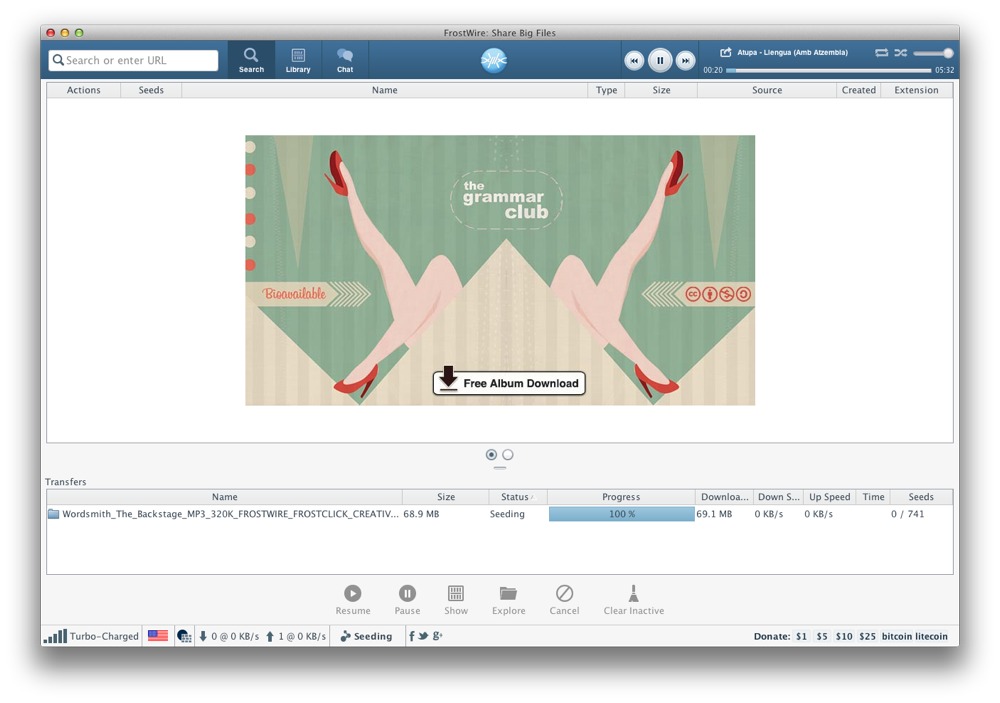The height and width of the screenshot is (703, 1000).
Task: Pause the playing track
Action: 660,61
